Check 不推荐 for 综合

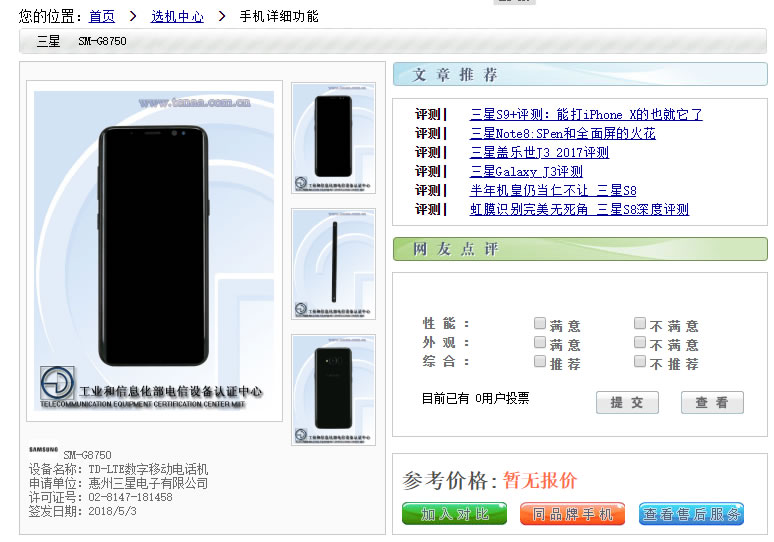click(x=640, y=361)
